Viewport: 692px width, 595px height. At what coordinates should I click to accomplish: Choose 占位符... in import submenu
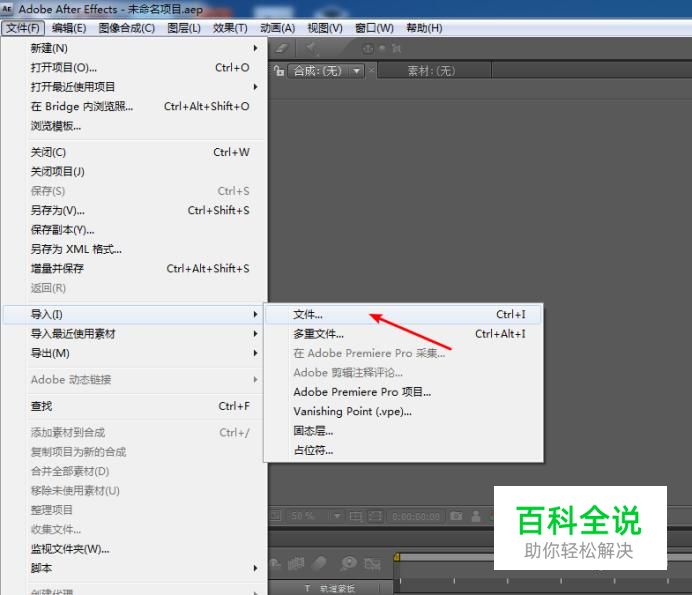coord(403,451)
